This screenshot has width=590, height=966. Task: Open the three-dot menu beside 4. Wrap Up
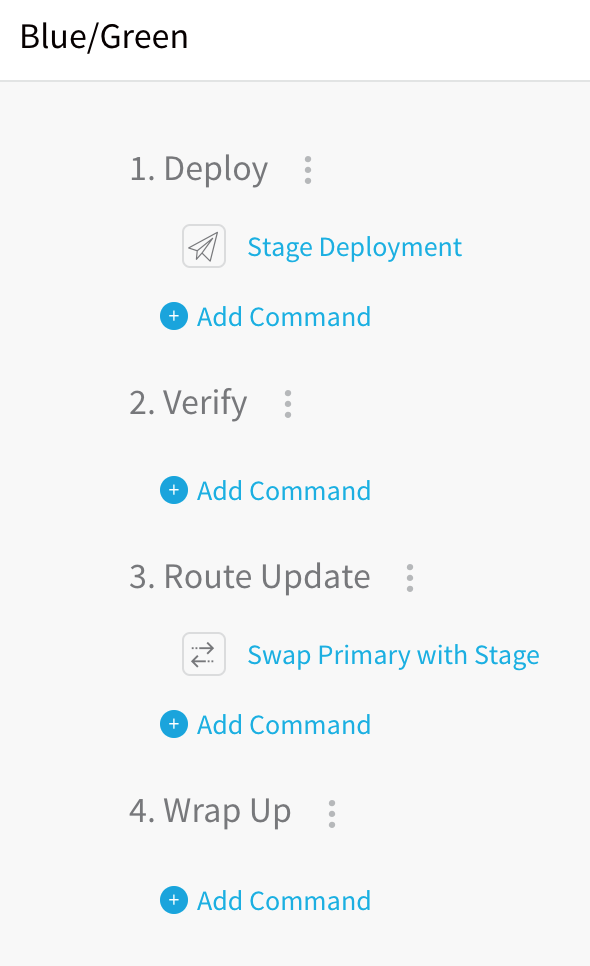point(332,814)
